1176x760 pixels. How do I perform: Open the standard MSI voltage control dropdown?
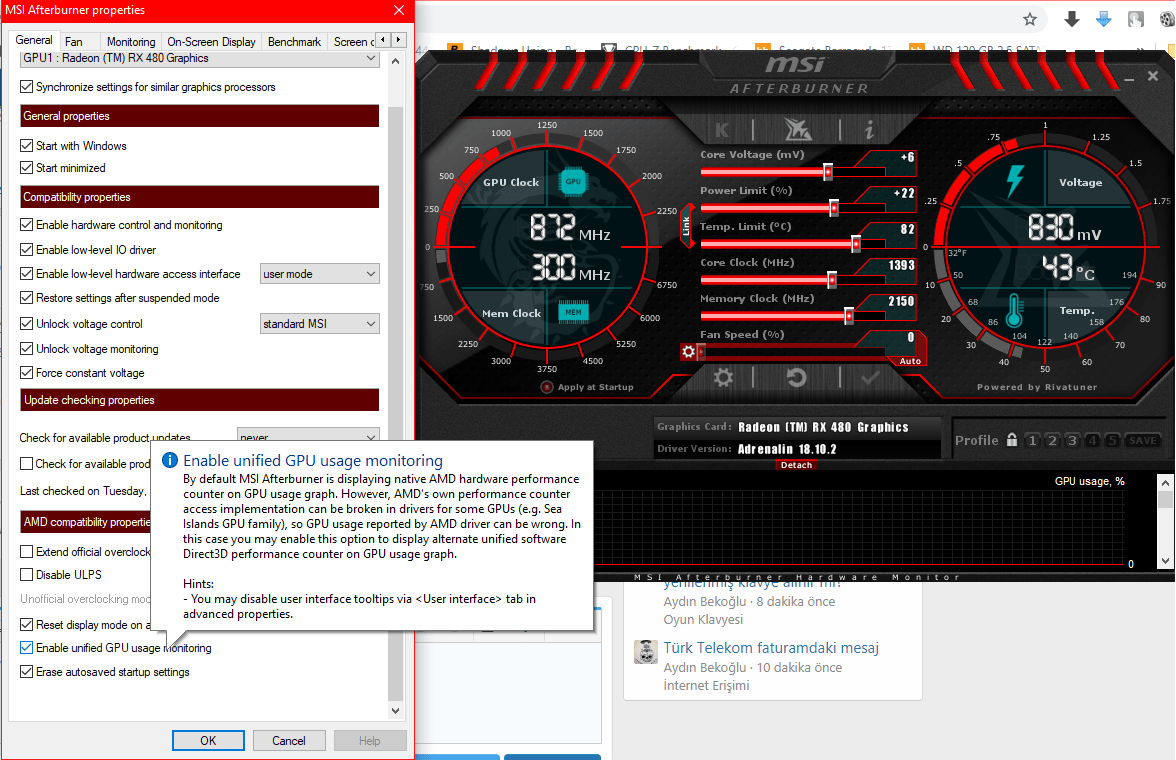(320, 324)
